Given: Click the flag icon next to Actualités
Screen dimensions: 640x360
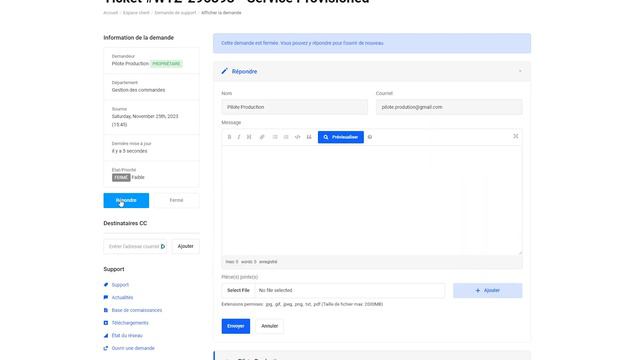Looking at the screenshot, I should pyautogui.click(x=106, y=297).
